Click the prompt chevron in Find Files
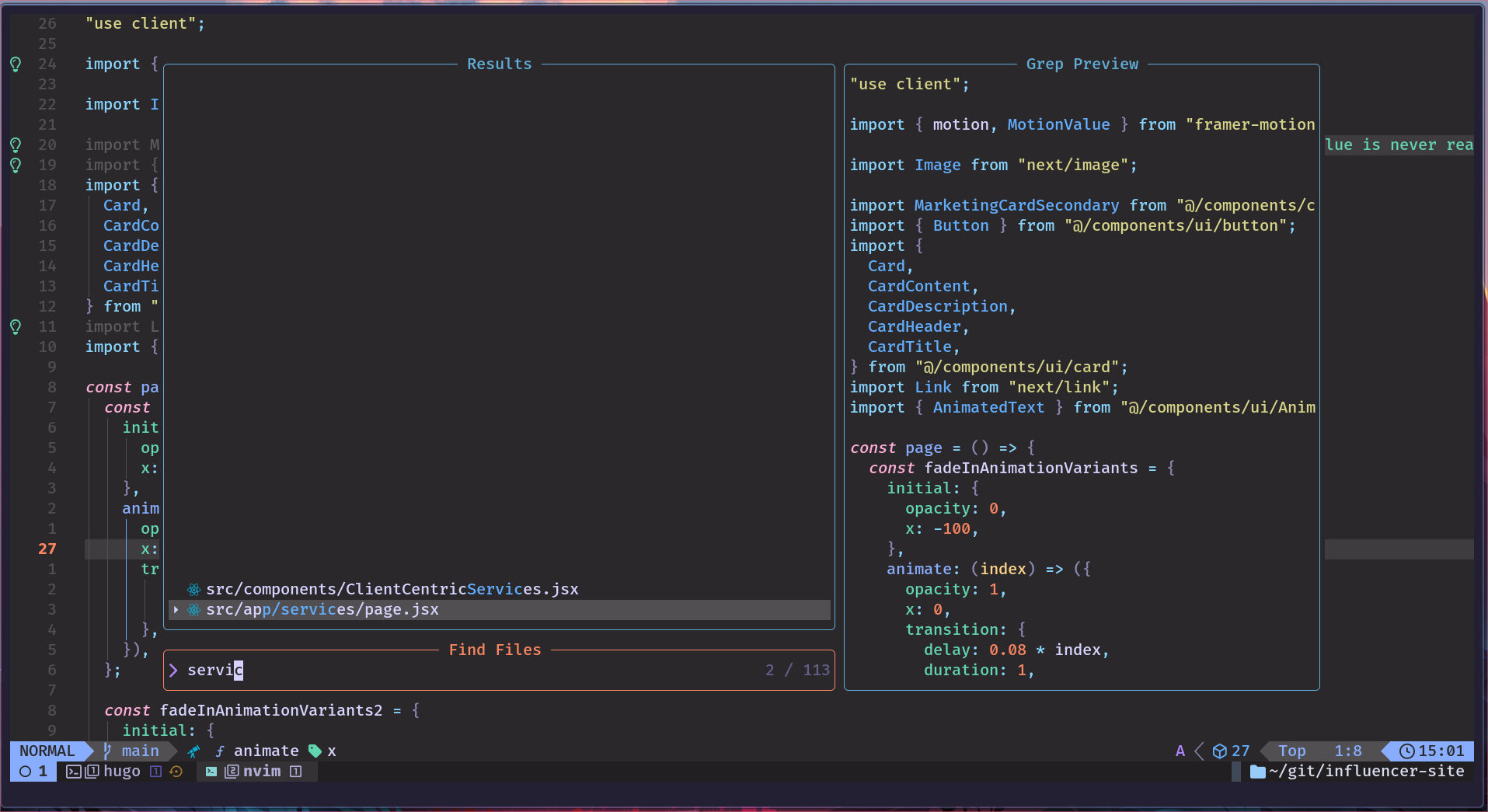The image size is (1488, 812). click(x=173, y=670)
